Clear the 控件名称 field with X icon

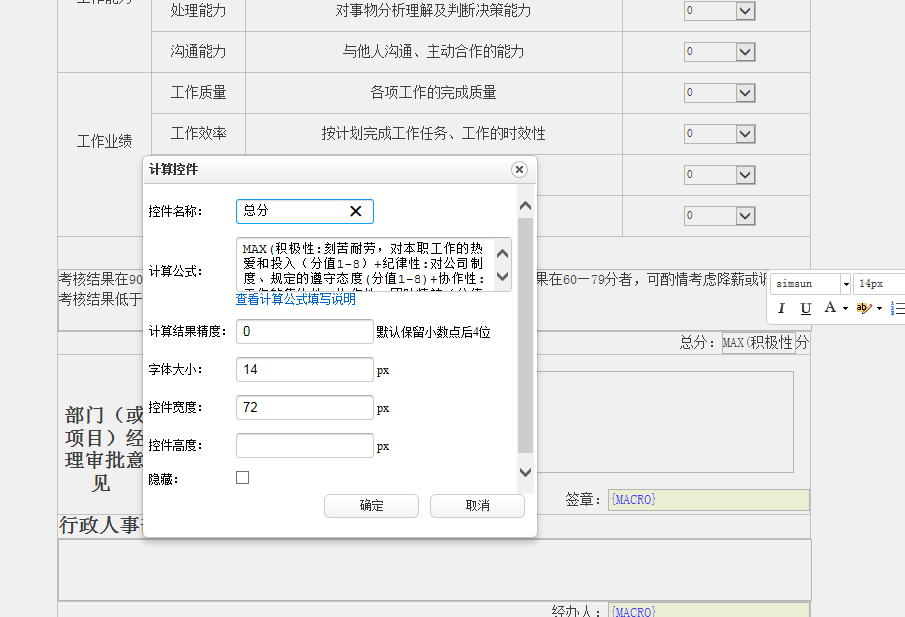click(356, 211)
